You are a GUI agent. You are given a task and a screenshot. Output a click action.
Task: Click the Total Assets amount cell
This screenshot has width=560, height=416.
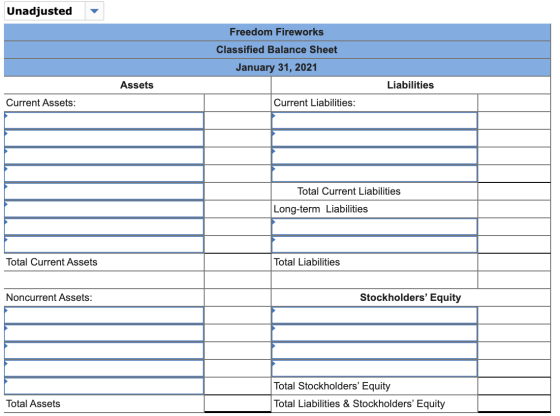238,404
